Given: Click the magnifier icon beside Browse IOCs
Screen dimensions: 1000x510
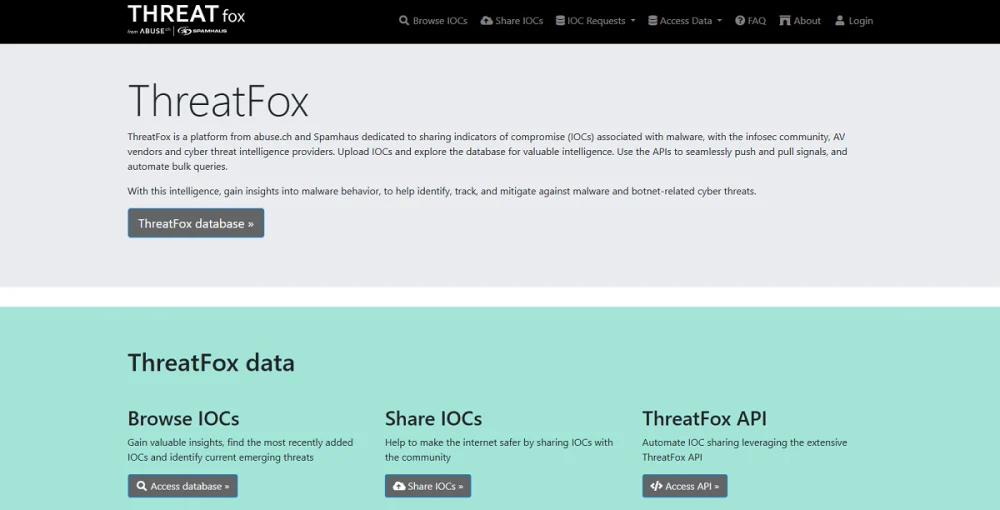Looking at the screenshot, I should point(404,20).
